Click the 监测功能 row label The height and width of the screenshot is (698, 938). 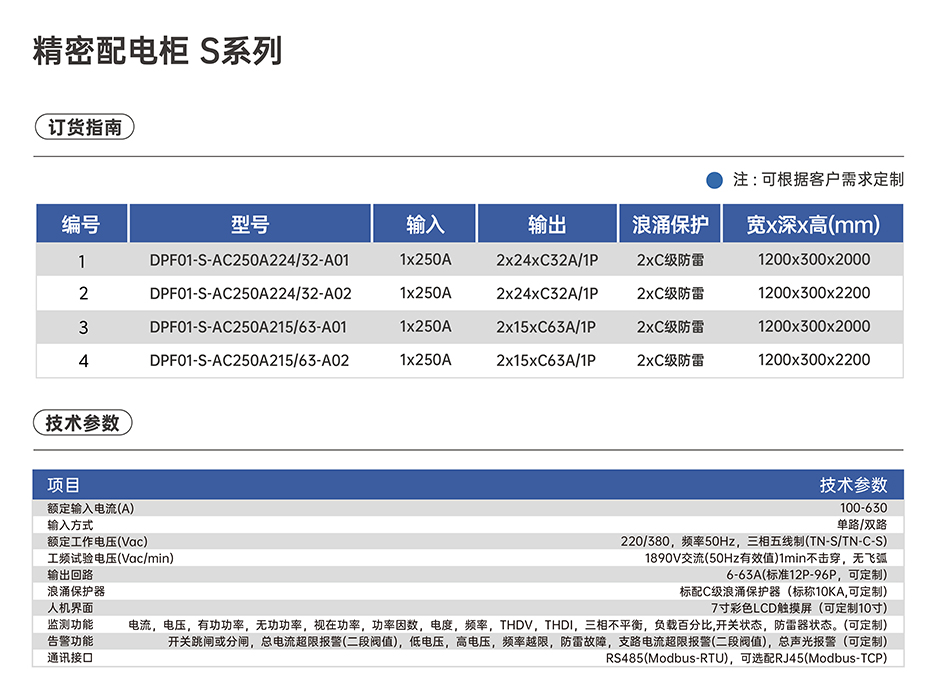click(x=69, y=624)
